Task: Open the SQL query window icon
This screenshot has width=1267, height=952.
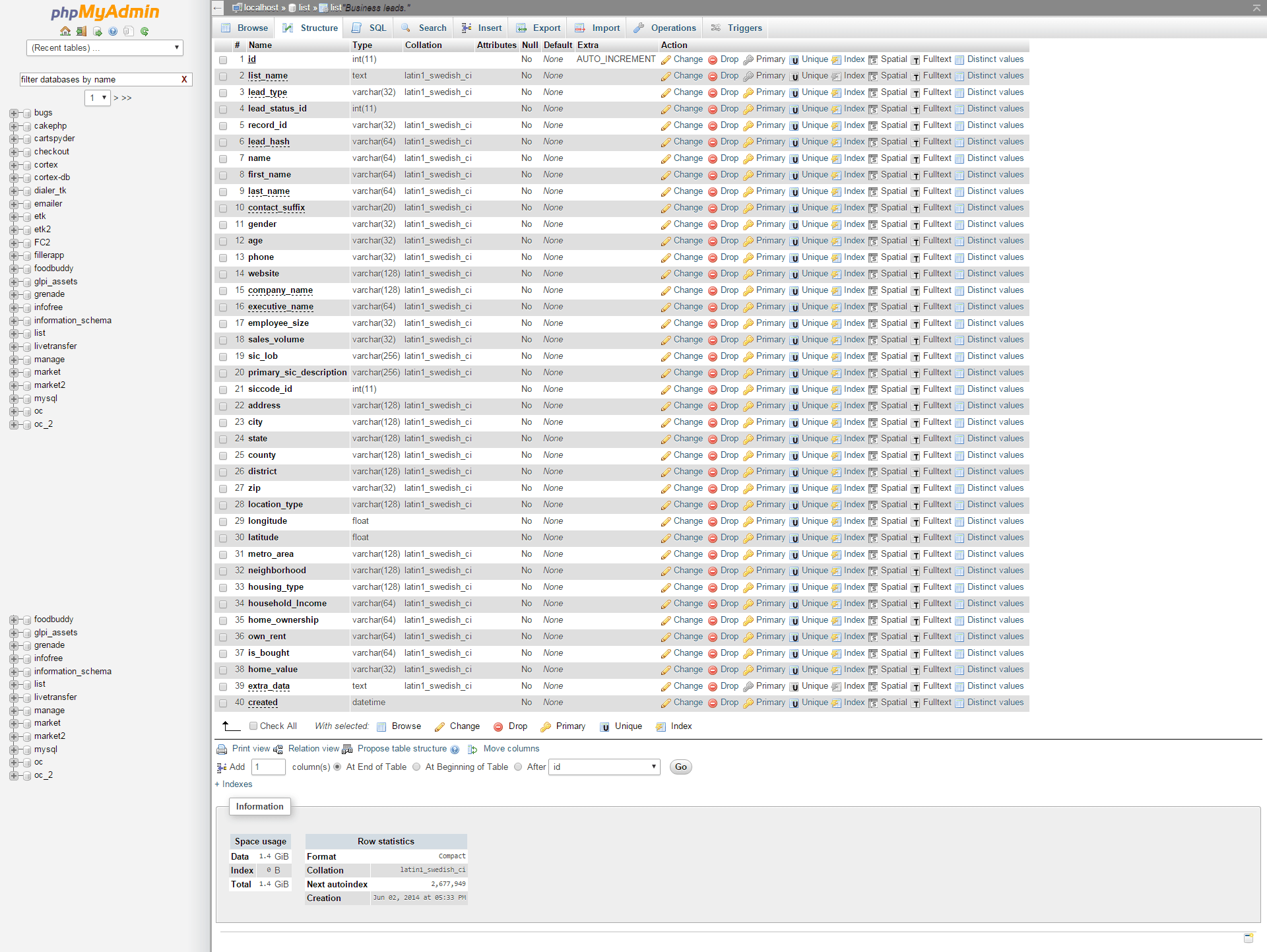Action: (97, 31)
